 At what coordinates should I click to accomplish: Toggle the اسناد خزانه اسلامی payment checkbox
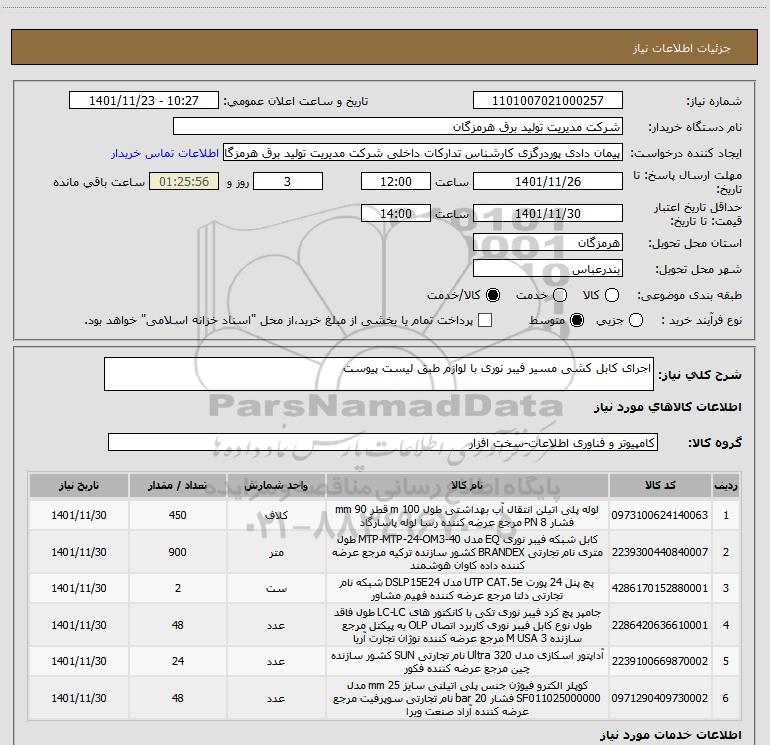pyautogui.click(x=485, y=321)
